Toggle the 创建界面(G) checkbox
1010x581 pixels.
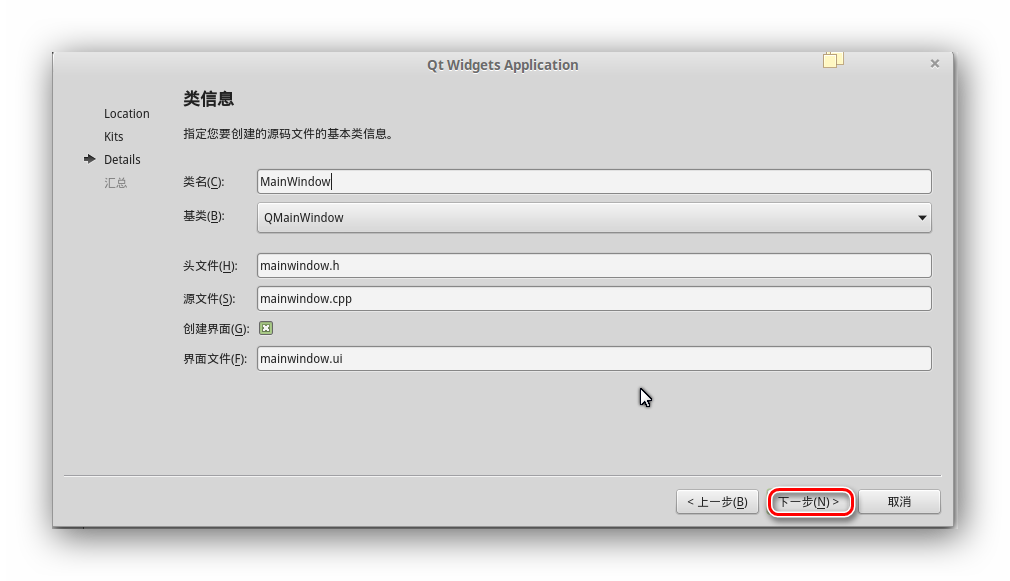(266, 329)
